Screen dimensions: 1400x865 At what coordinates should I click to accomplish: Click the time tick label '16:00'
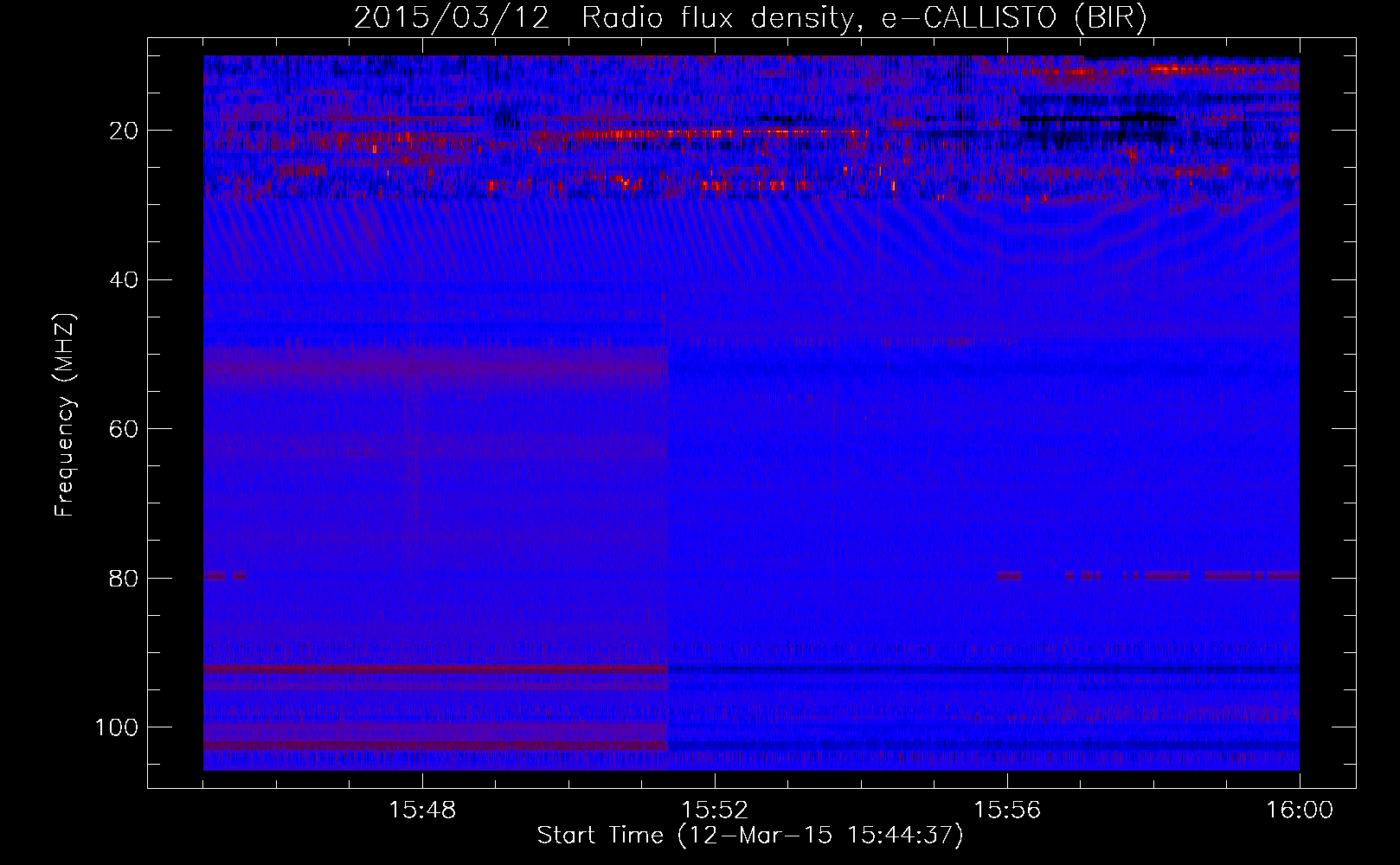pyautogui.click(x=1300, y=811)
